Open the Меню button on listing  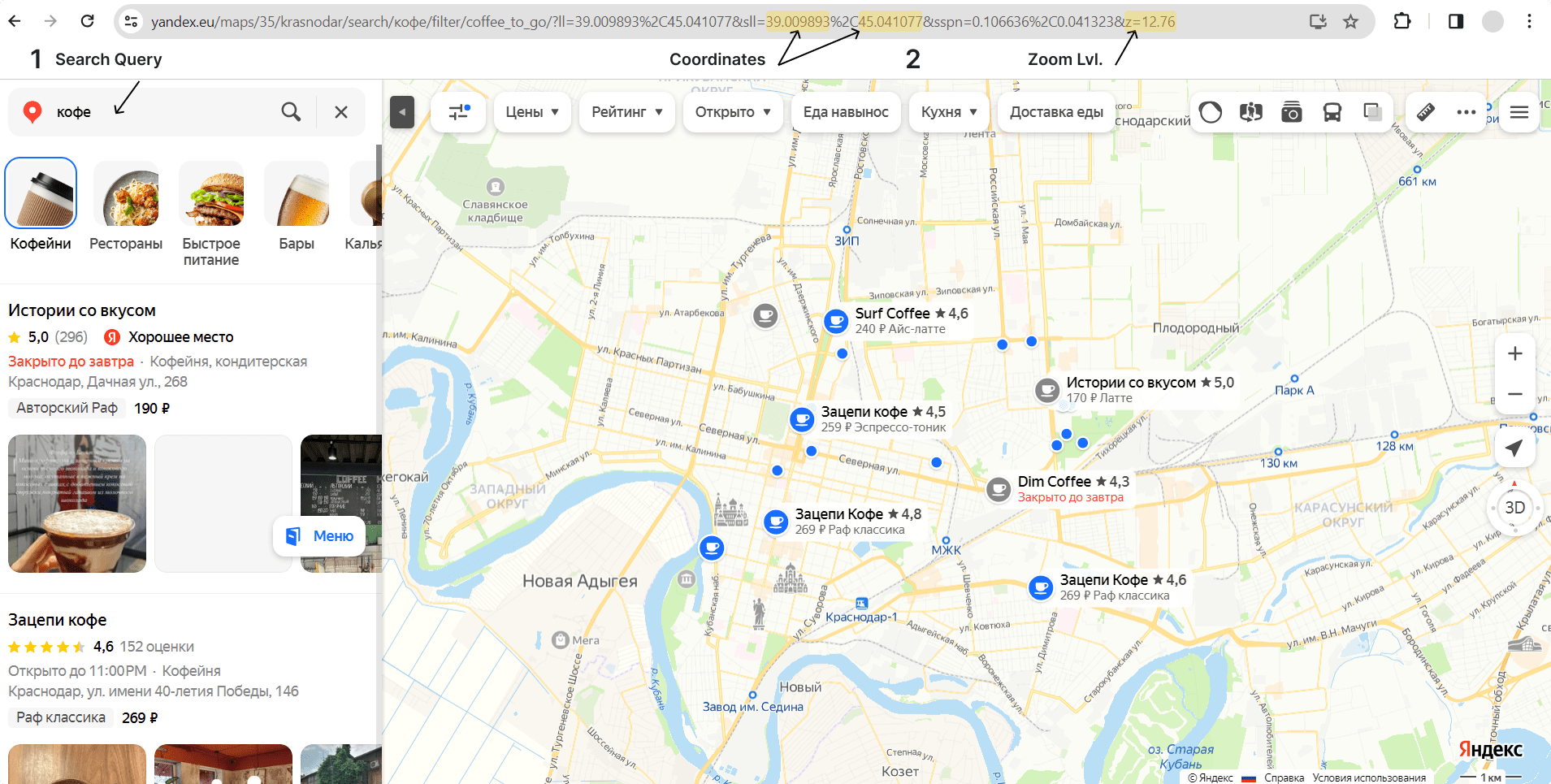pos(320,536)
